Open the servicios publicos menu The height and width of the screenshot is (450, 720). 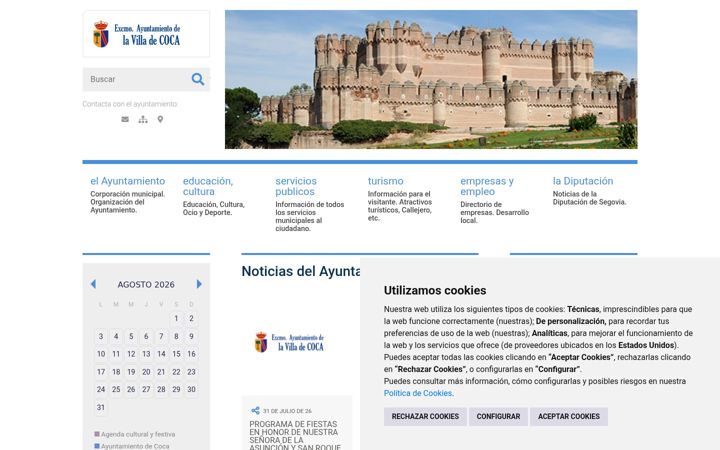pyautogui.click(x=296, y=186)
